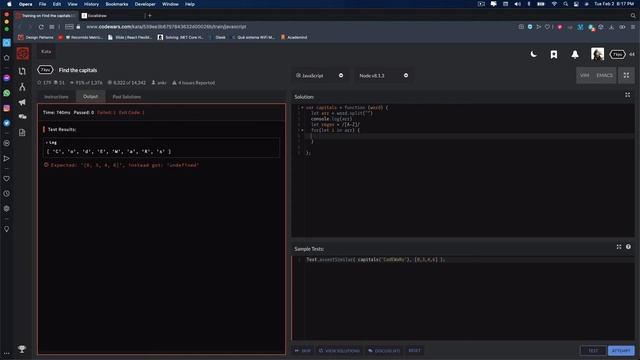Reload the page
640x360 pixels.
point(41,27)
